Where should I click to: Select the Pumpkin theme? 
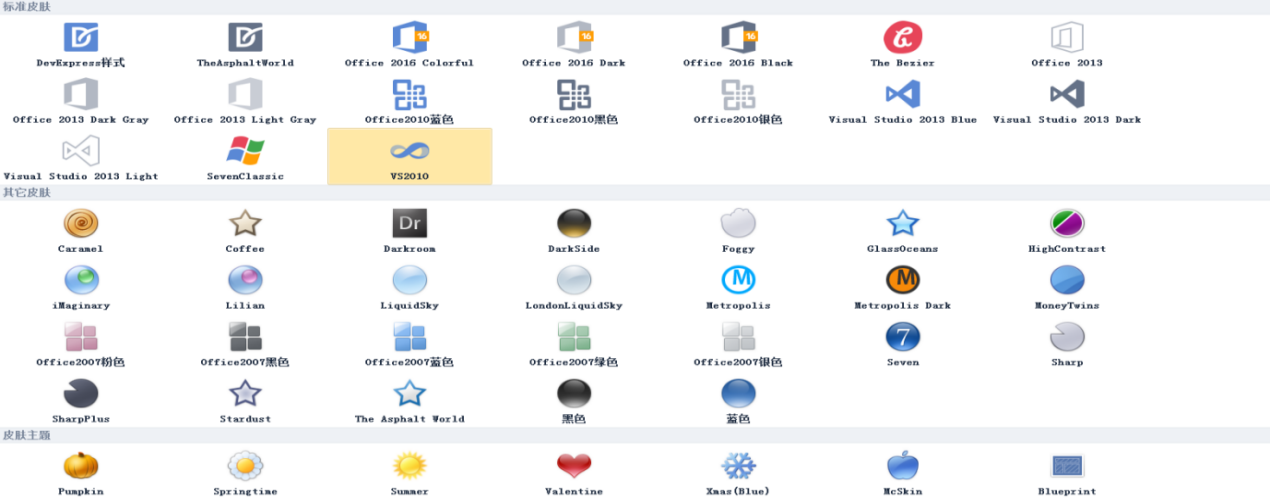[81, 467]
